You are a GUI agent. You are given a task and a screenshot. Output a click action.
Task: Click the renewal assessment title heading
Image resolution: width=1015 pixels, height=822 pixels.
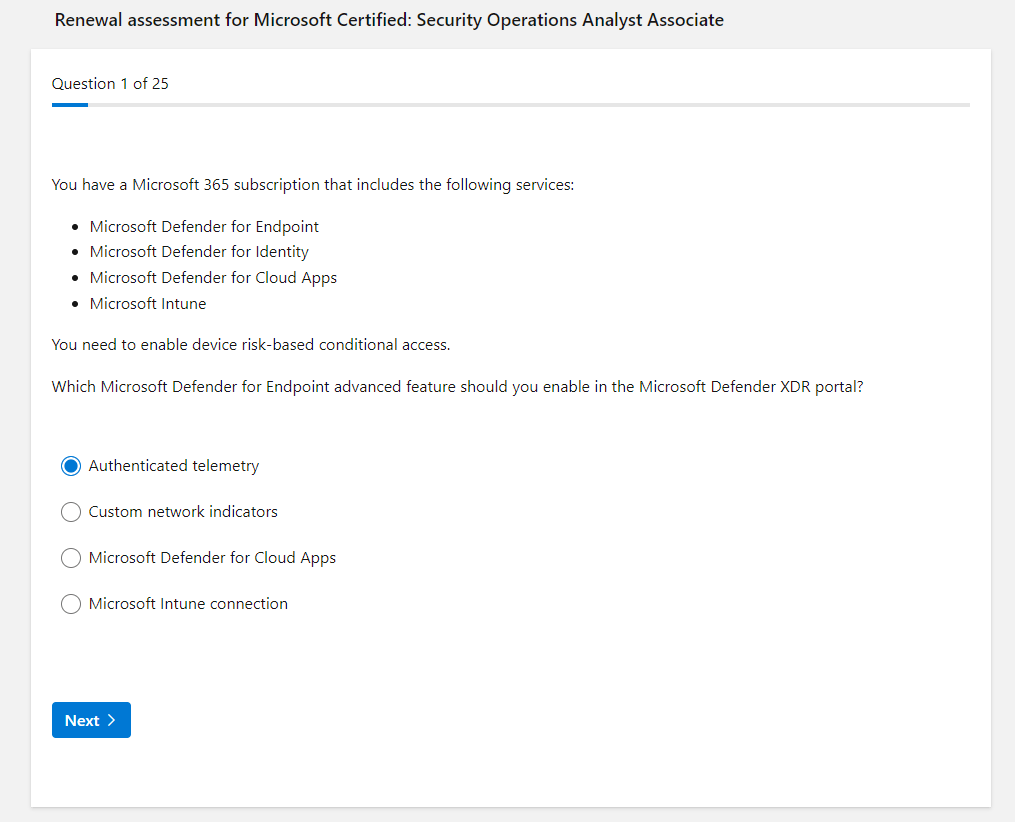click(x=389, y=20)
